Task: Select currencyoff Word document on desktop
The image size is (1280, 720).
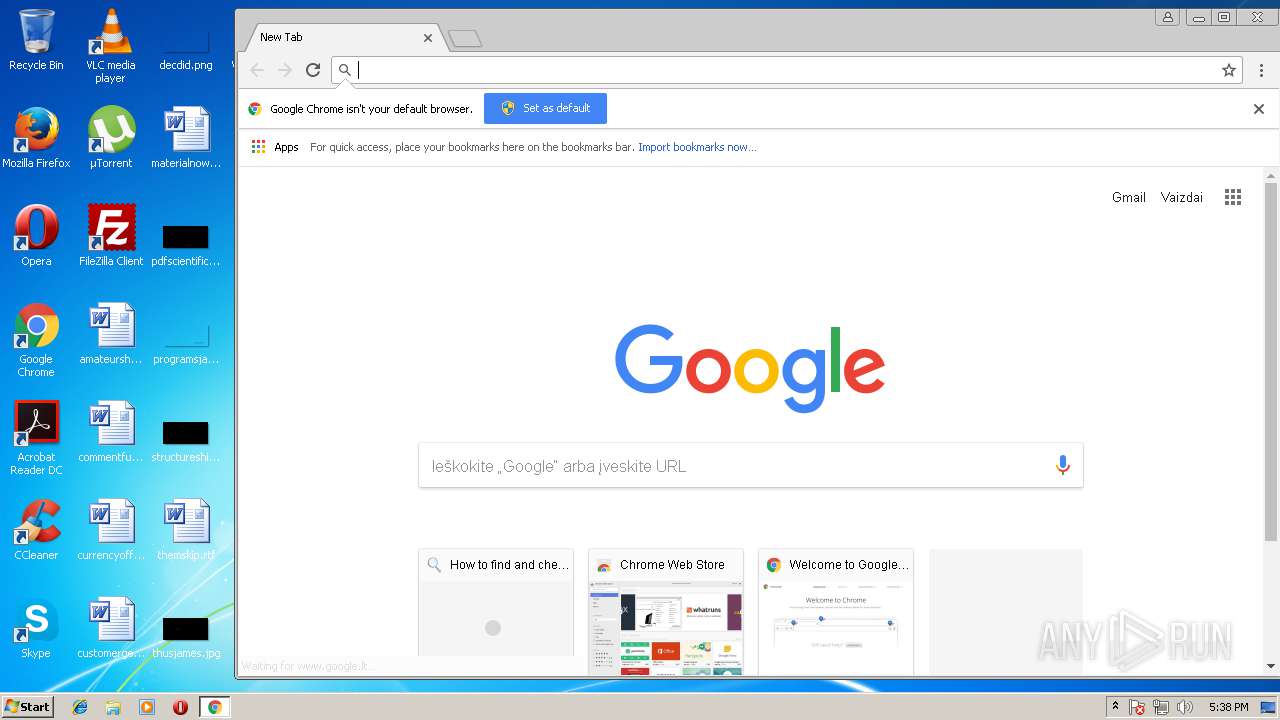Action: [110, 530]
